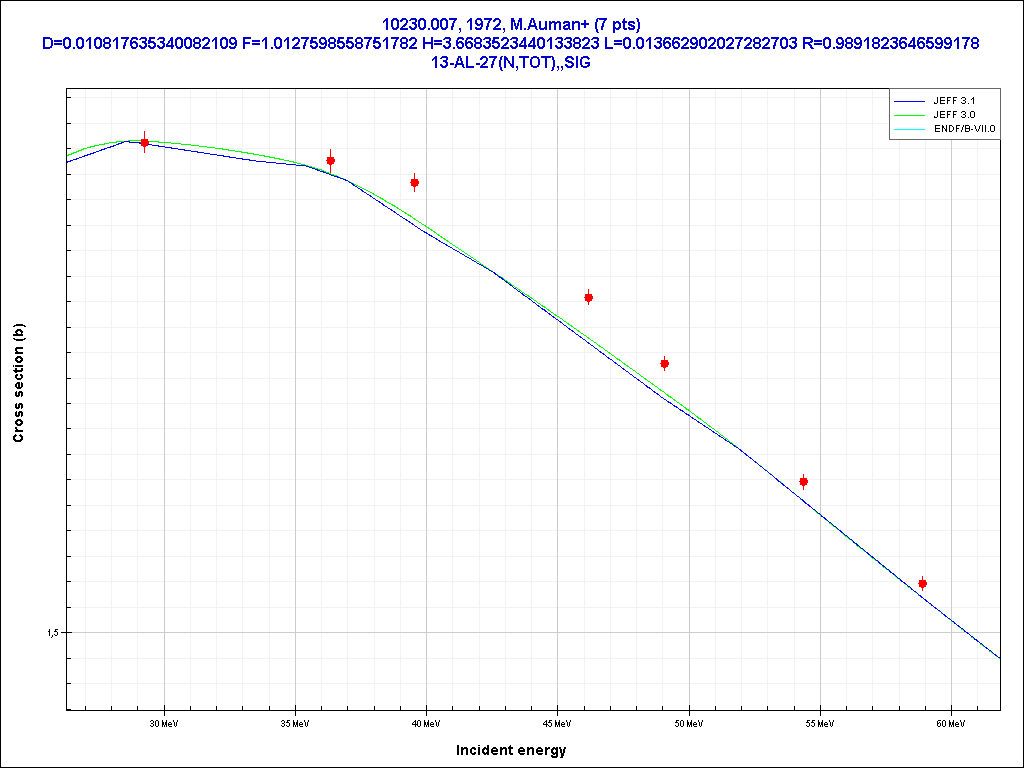Click the data point just below 40 MeV

414,183
